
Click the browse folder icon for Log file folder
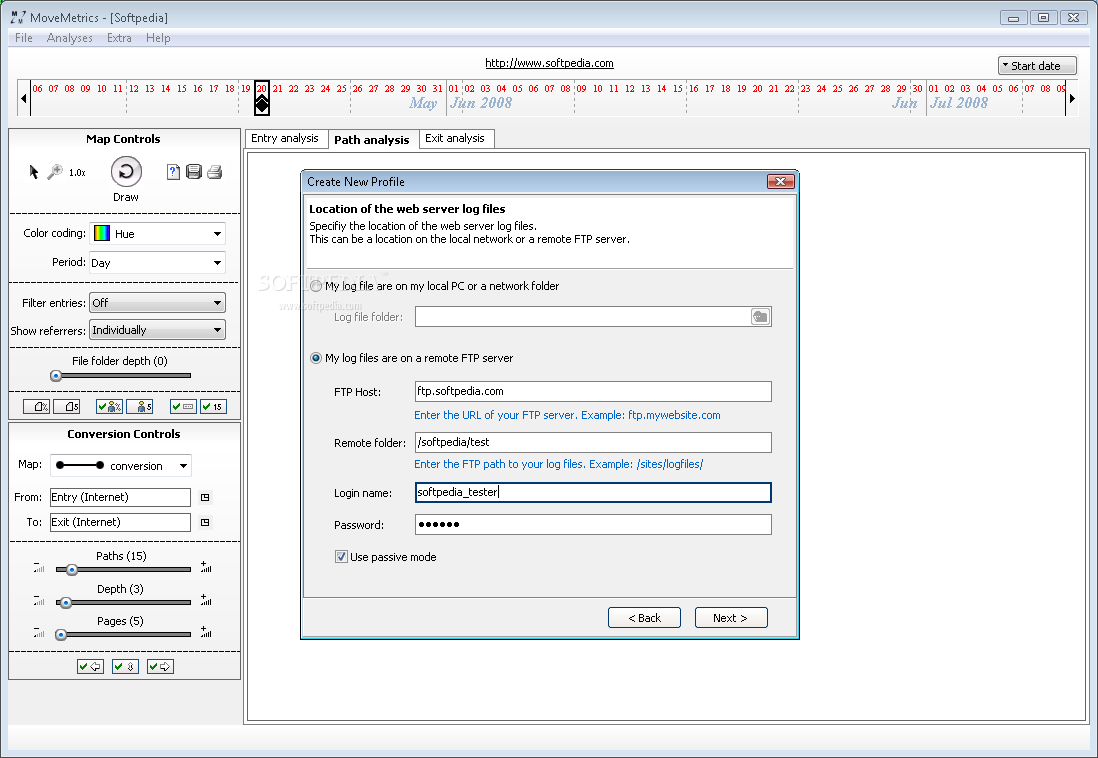click(760, 317)
